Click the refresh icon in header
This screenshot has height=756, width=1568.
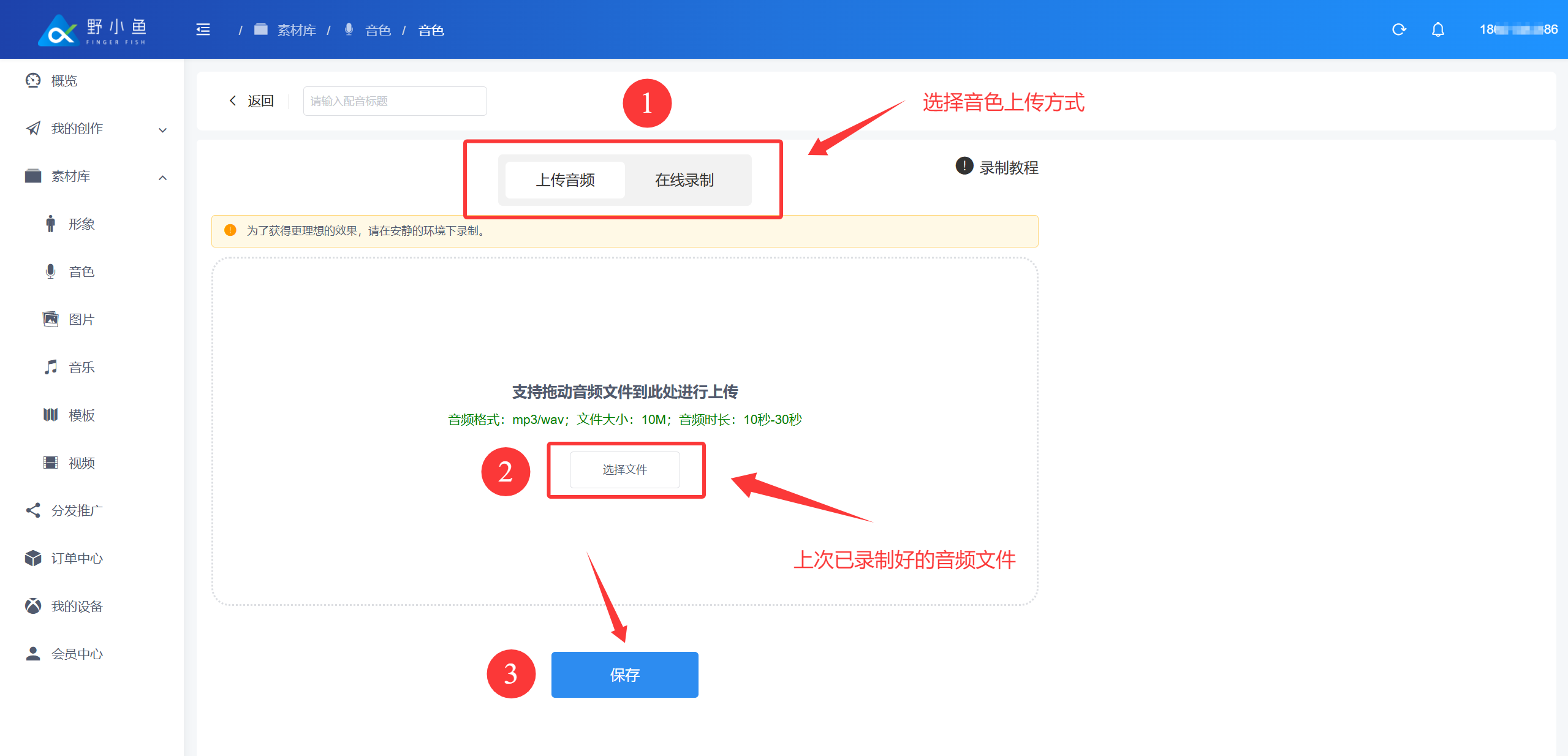tap(1398, 29)
